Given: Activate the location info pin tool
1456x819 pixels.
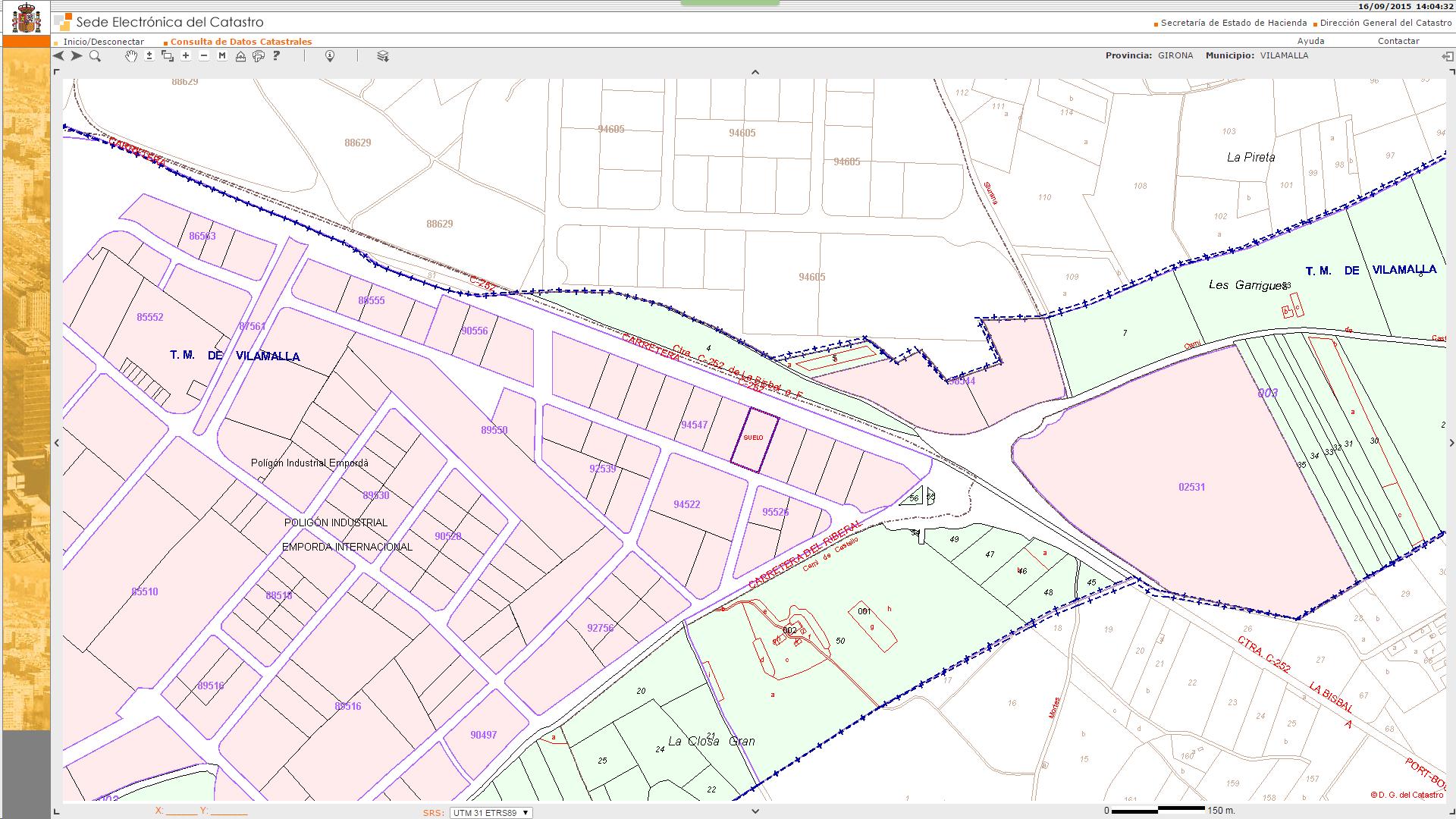Looking at the screenshot, I should (330, 56).
